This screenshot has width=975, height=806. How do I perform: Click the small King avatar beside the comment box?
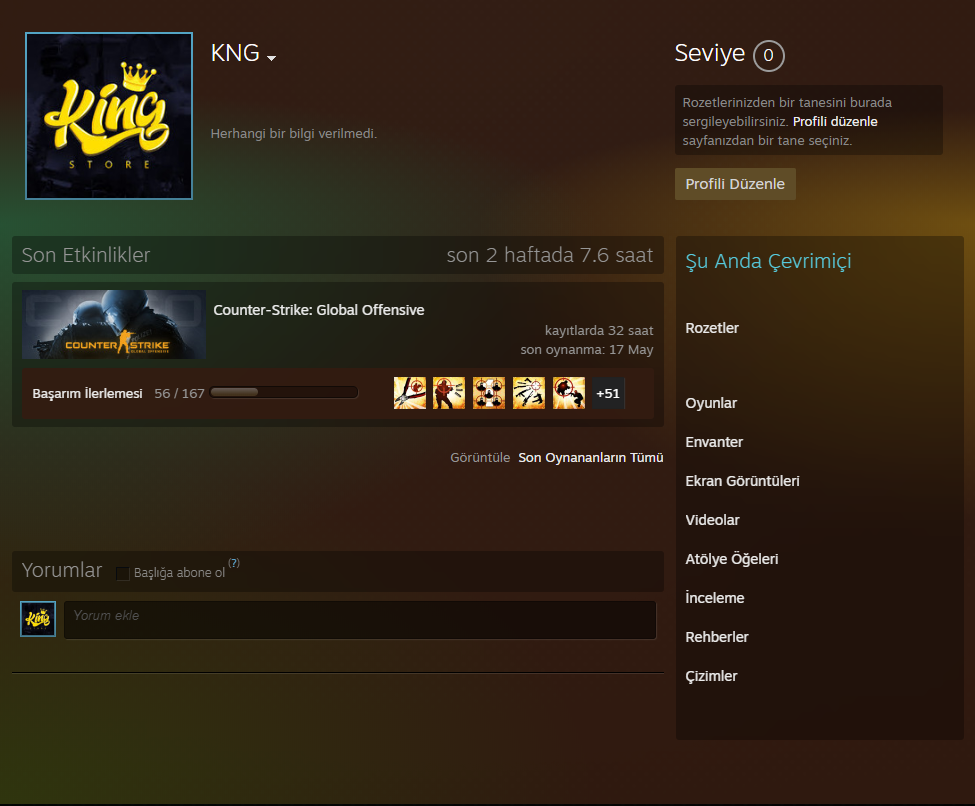click(38, 619)
